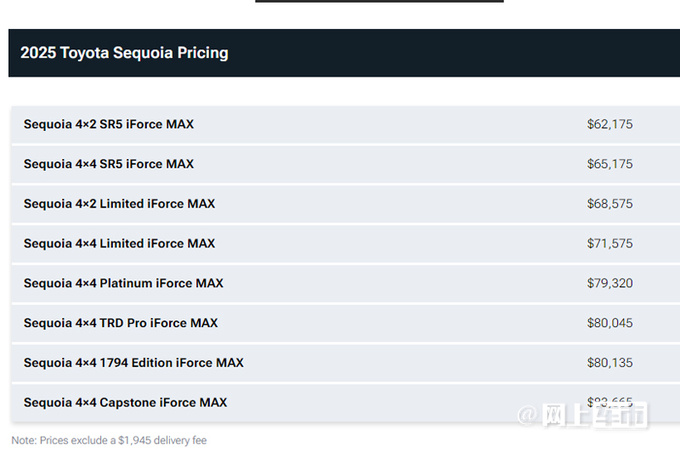Click the $80,135 price
This screenshot has height=453, width=680.
pyautogui.click(x=610, y=363)
